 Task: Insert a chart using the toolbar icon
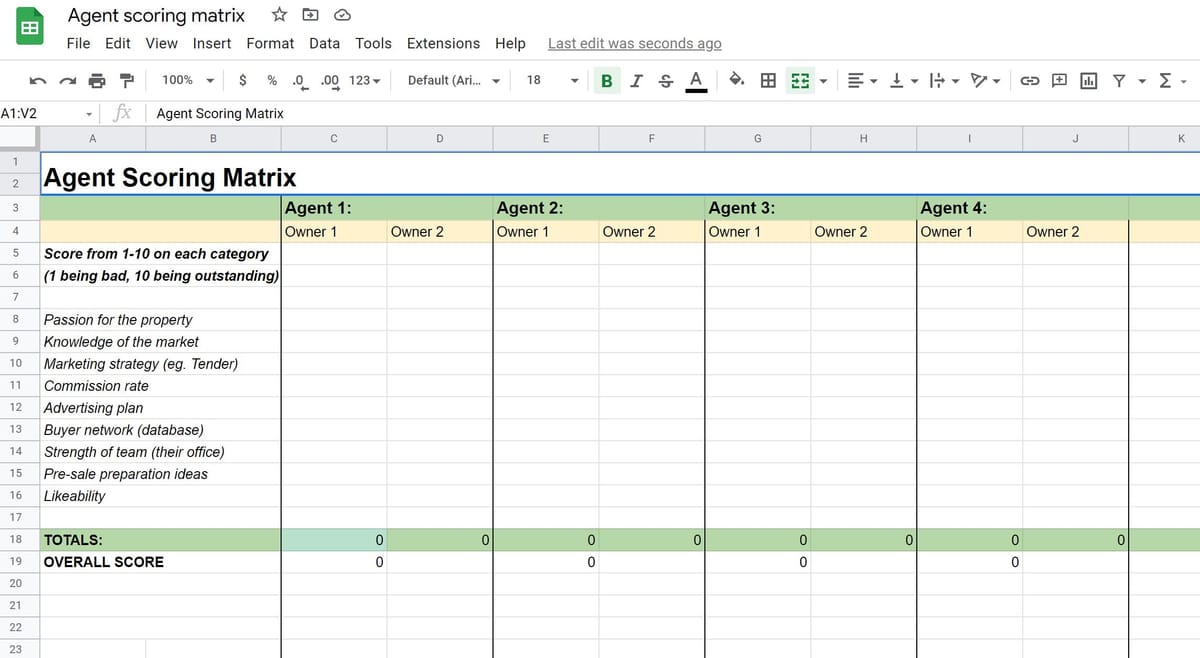pos(1089,80)
